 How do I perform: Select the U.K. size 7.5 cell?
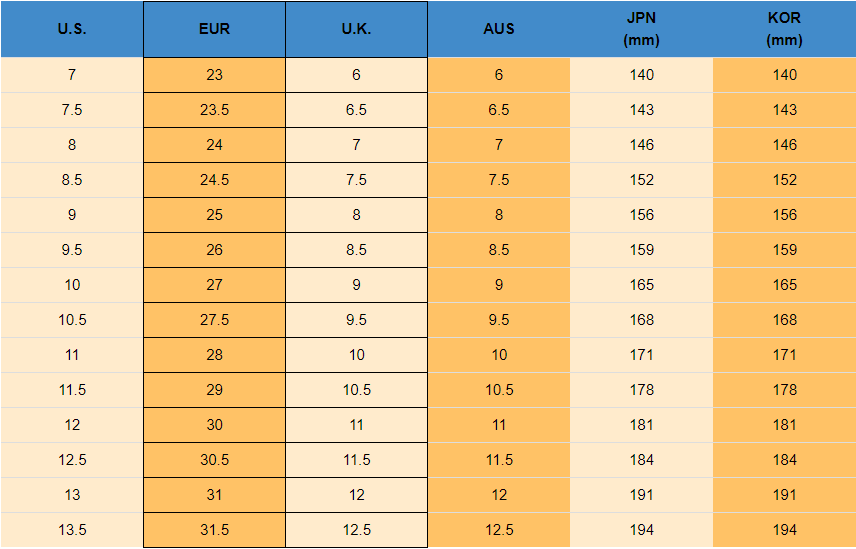[357, 180]
